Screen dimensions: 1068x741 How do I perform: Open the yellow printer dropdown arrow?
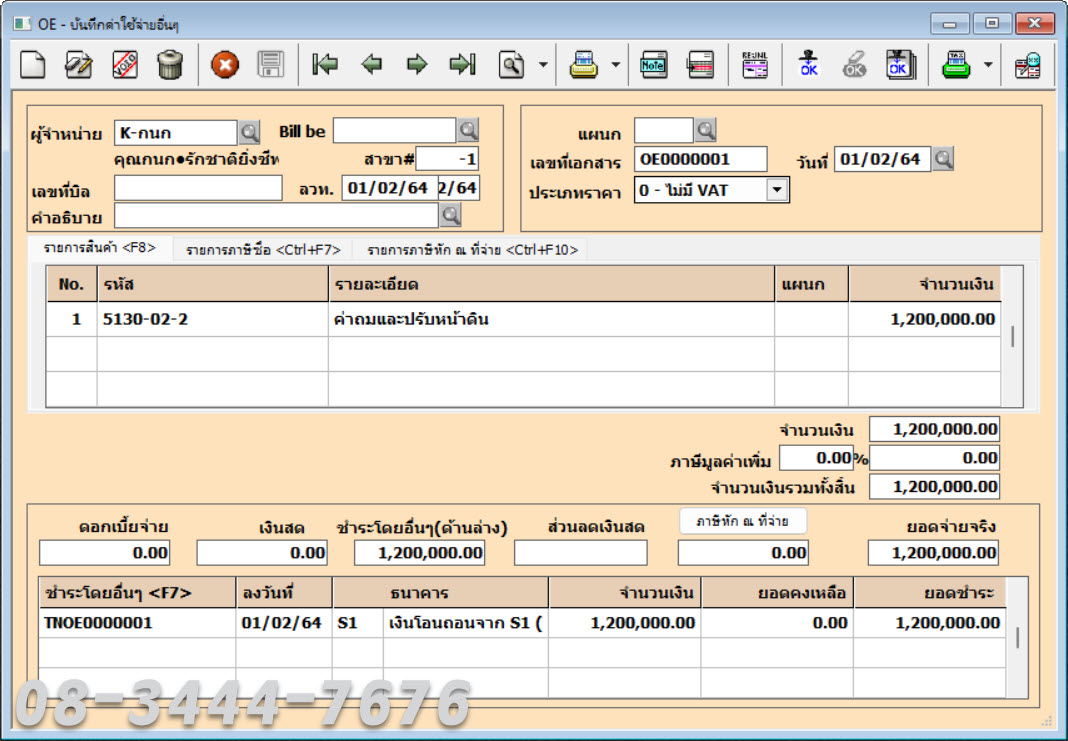(x=616, y=65)
